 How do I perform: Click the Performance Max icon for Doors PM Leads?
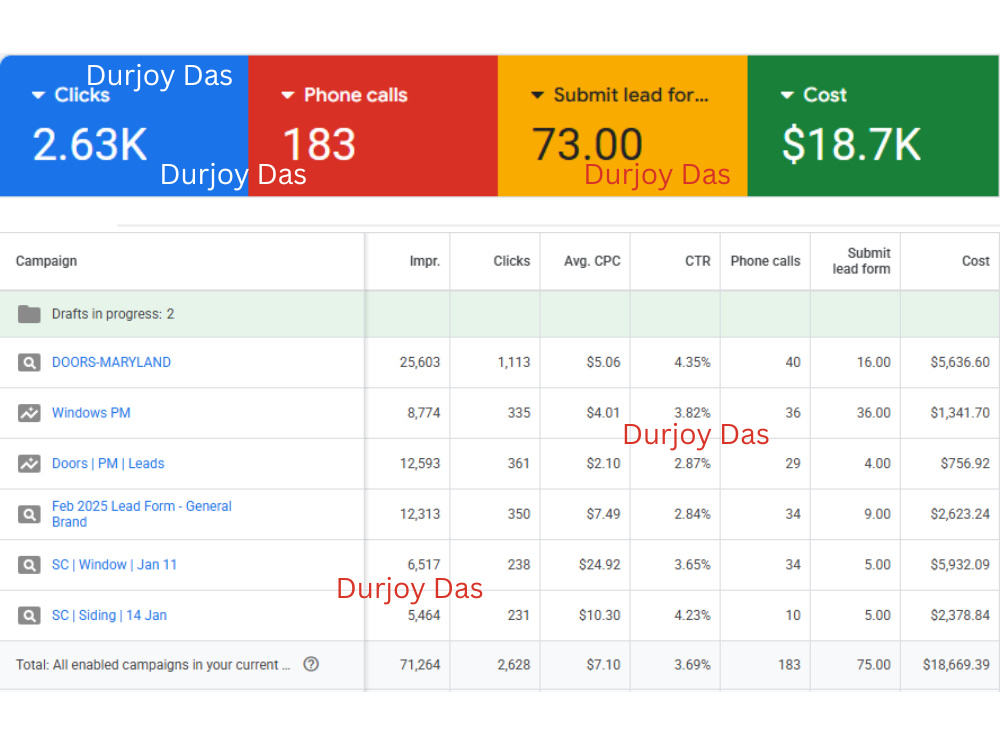(29, 463)
